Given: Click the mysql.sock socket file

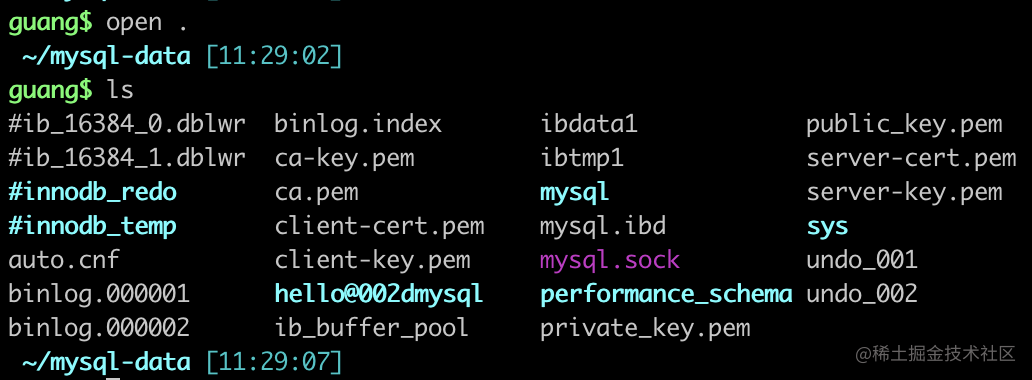Looking at the screenshot, I should coord(610,261).
